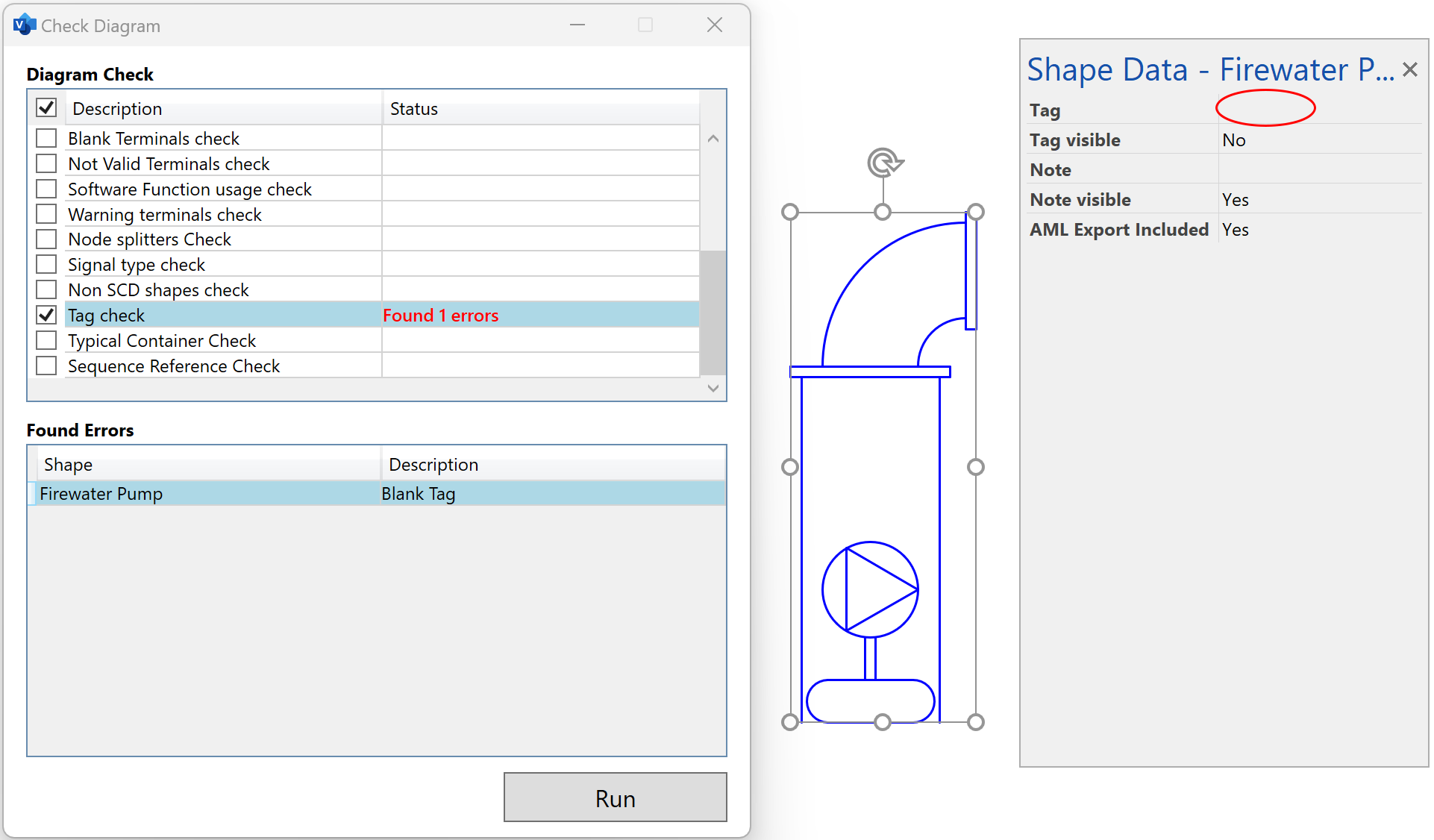Click the Note visible value 'Yes'
This screenshot has width=1434, height=840.
click(1235, 200)
